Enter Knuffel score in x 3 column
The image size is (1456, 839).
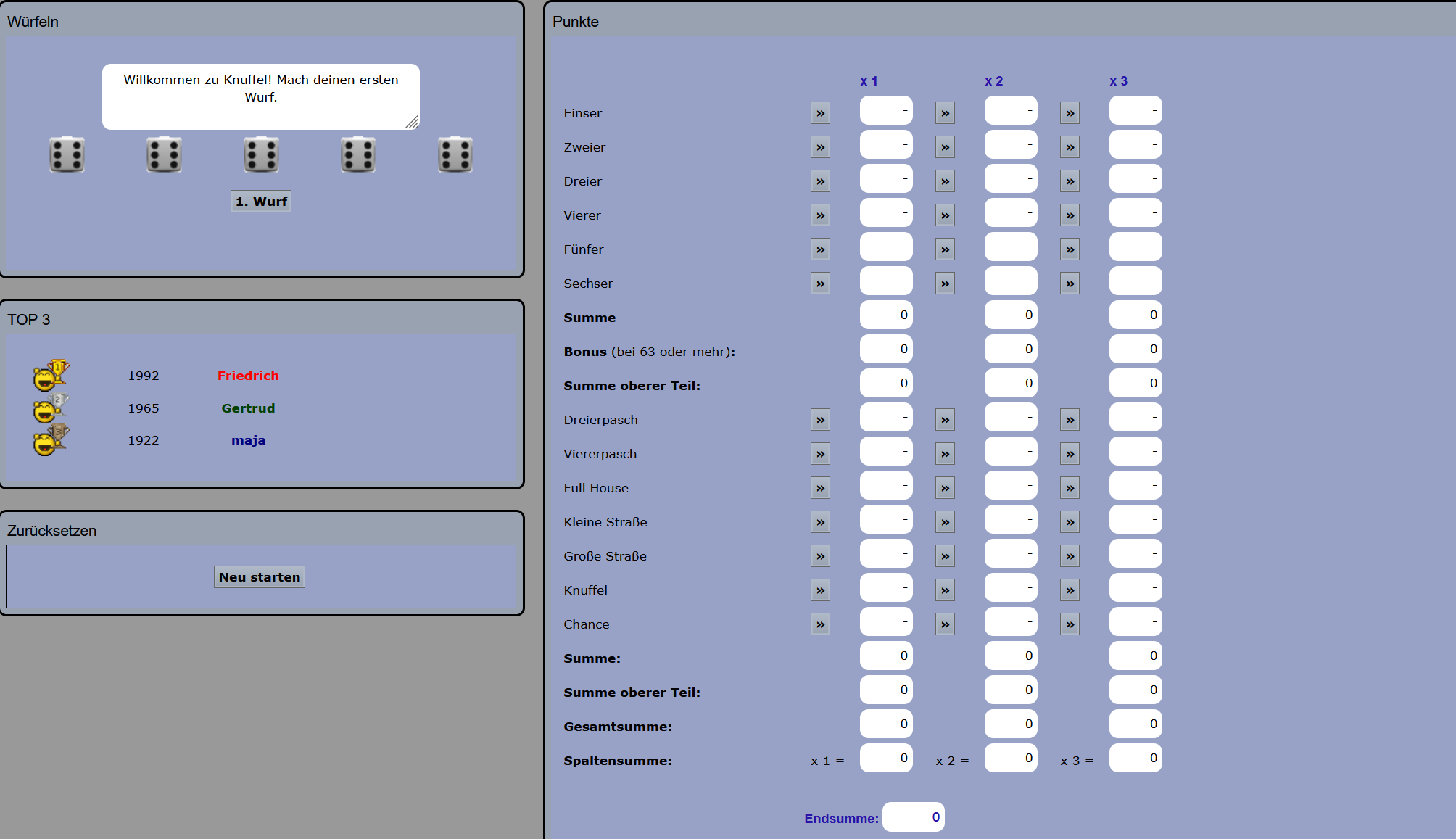(x=1070, y=590)
